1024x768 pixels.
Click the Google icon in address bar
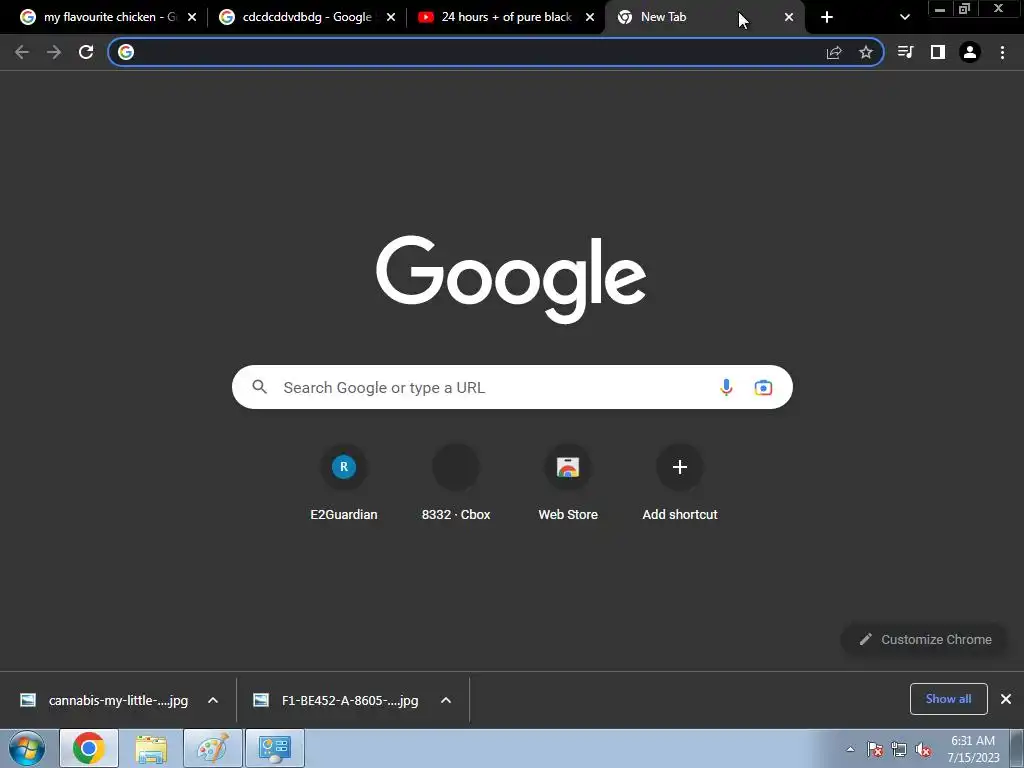coord(126,52)
